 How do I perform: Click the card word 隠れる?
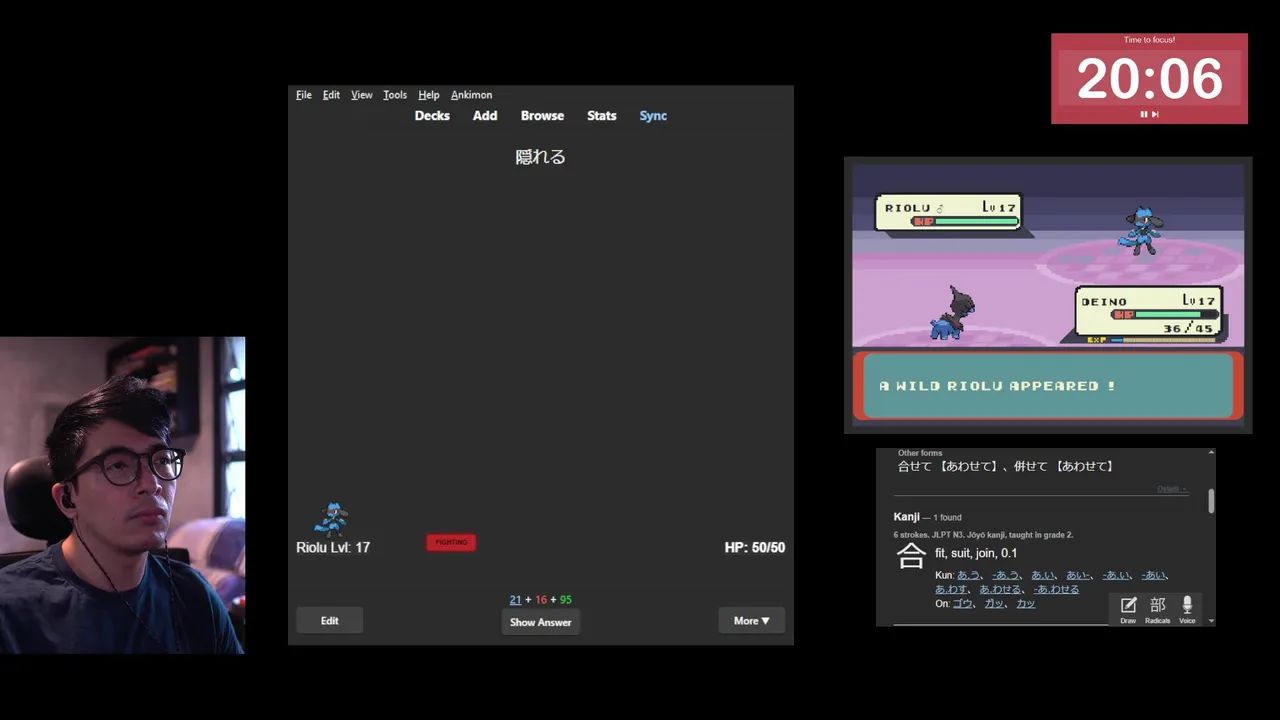coord(540,157)
